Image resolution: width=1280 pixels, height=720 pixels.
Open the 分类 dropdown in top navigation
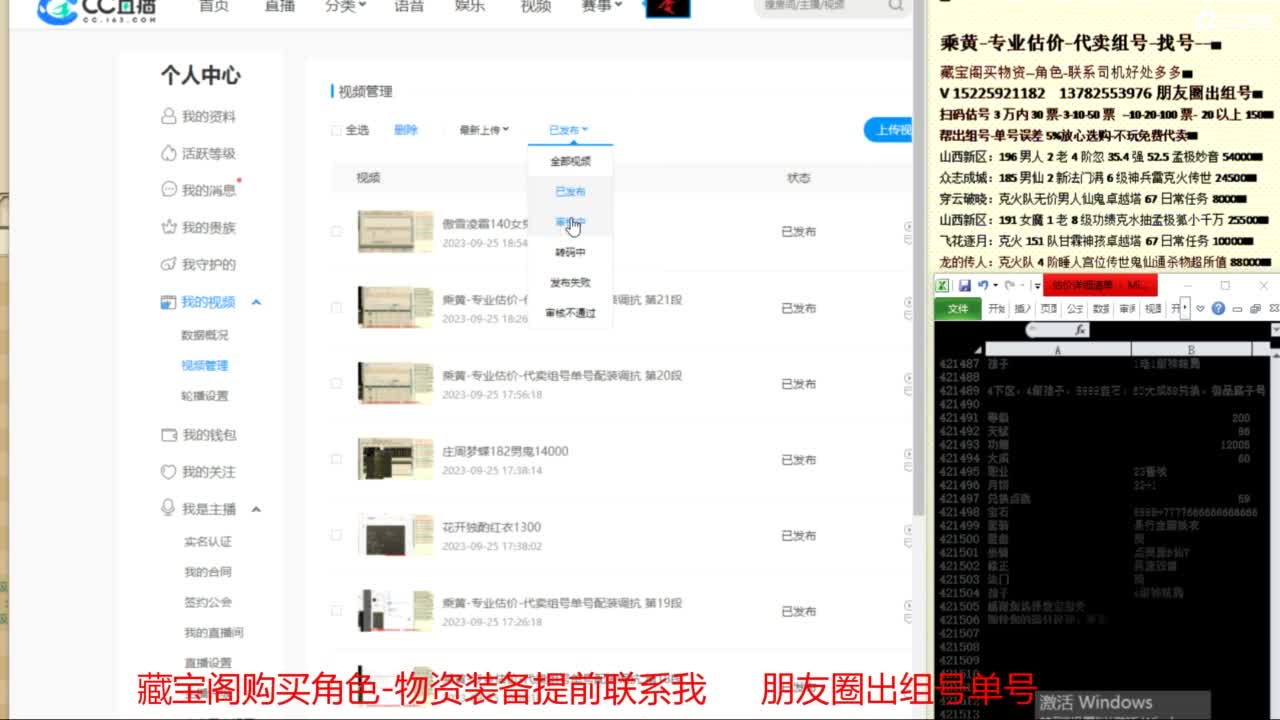(x=345, y=6)
